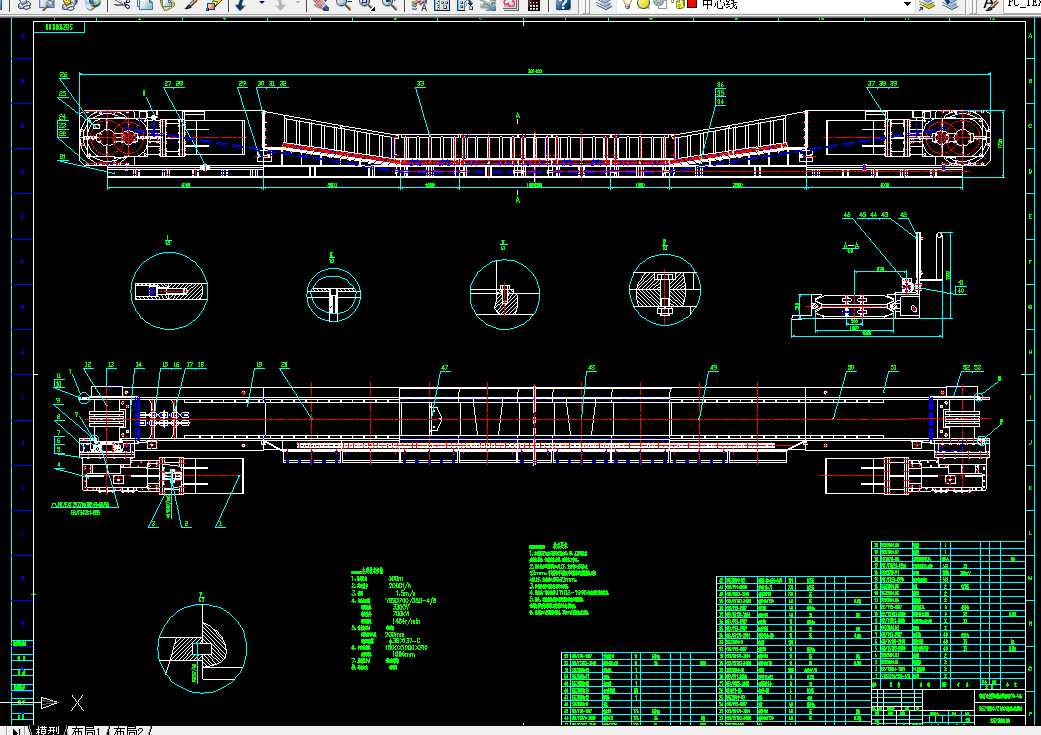The width and height of the screenshot is (1041, 735).
Task: Open the Block Editor icon
Action: (x=214, y=4)
